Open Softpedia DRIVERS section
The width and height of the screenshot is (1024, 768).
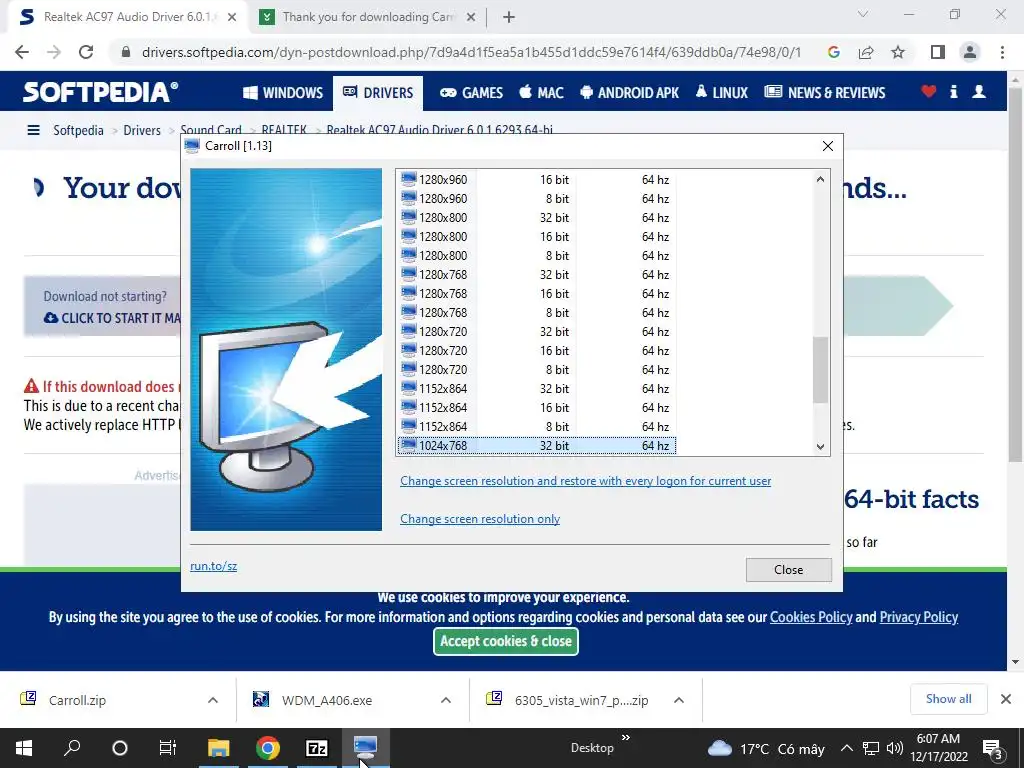pyautogui.click(x=377, y=93)
